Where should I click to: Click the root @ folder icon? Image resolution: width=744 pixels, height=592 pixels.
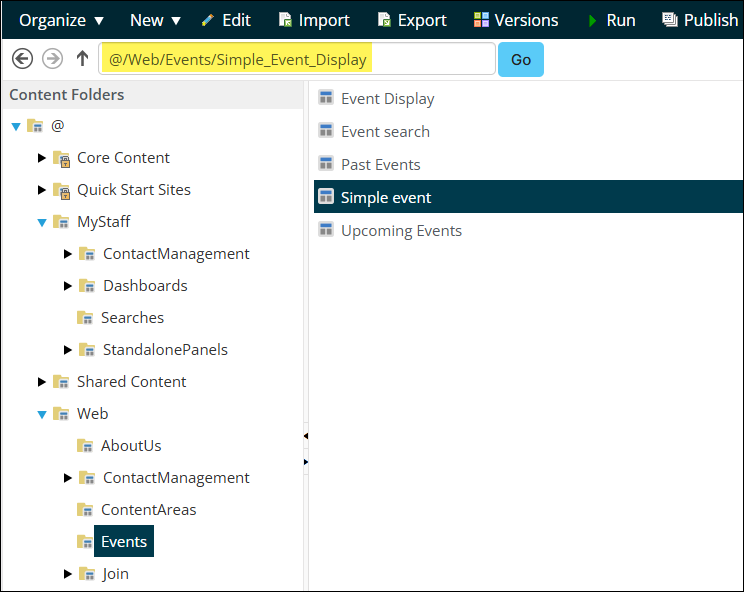pos(35,126)
